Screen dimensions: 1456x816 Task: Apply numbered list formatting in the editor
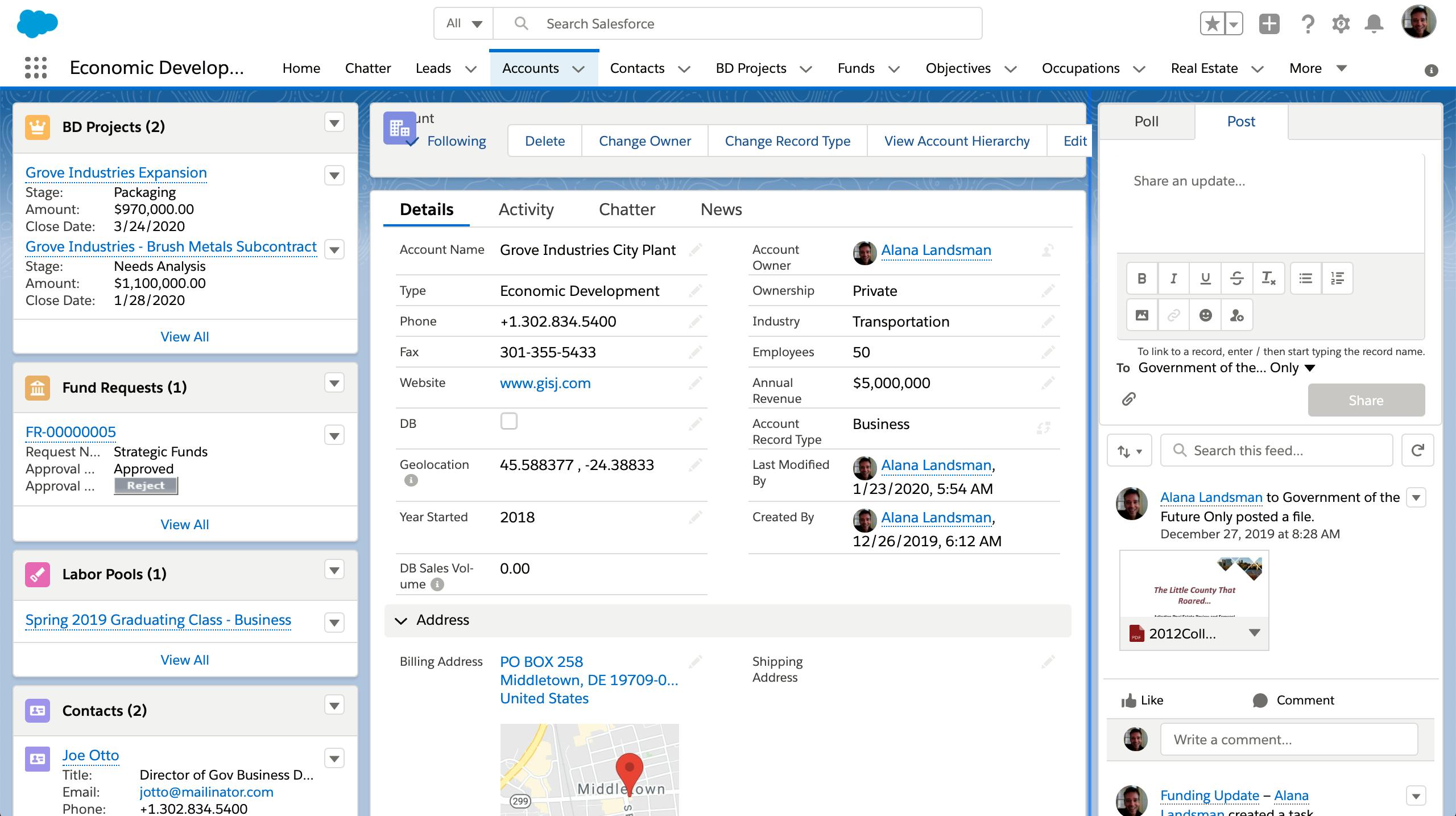1338,278
